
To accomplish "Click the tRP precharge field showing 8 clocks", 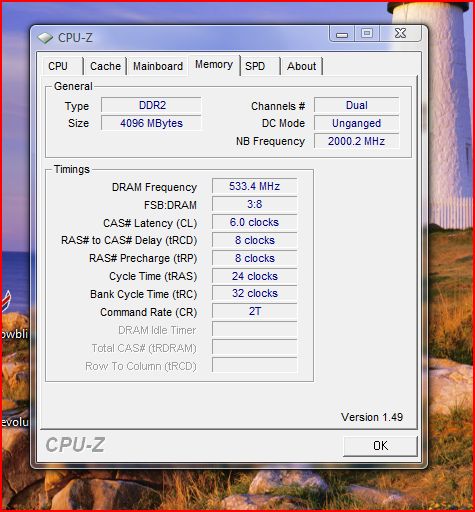I will click(254, 258).
